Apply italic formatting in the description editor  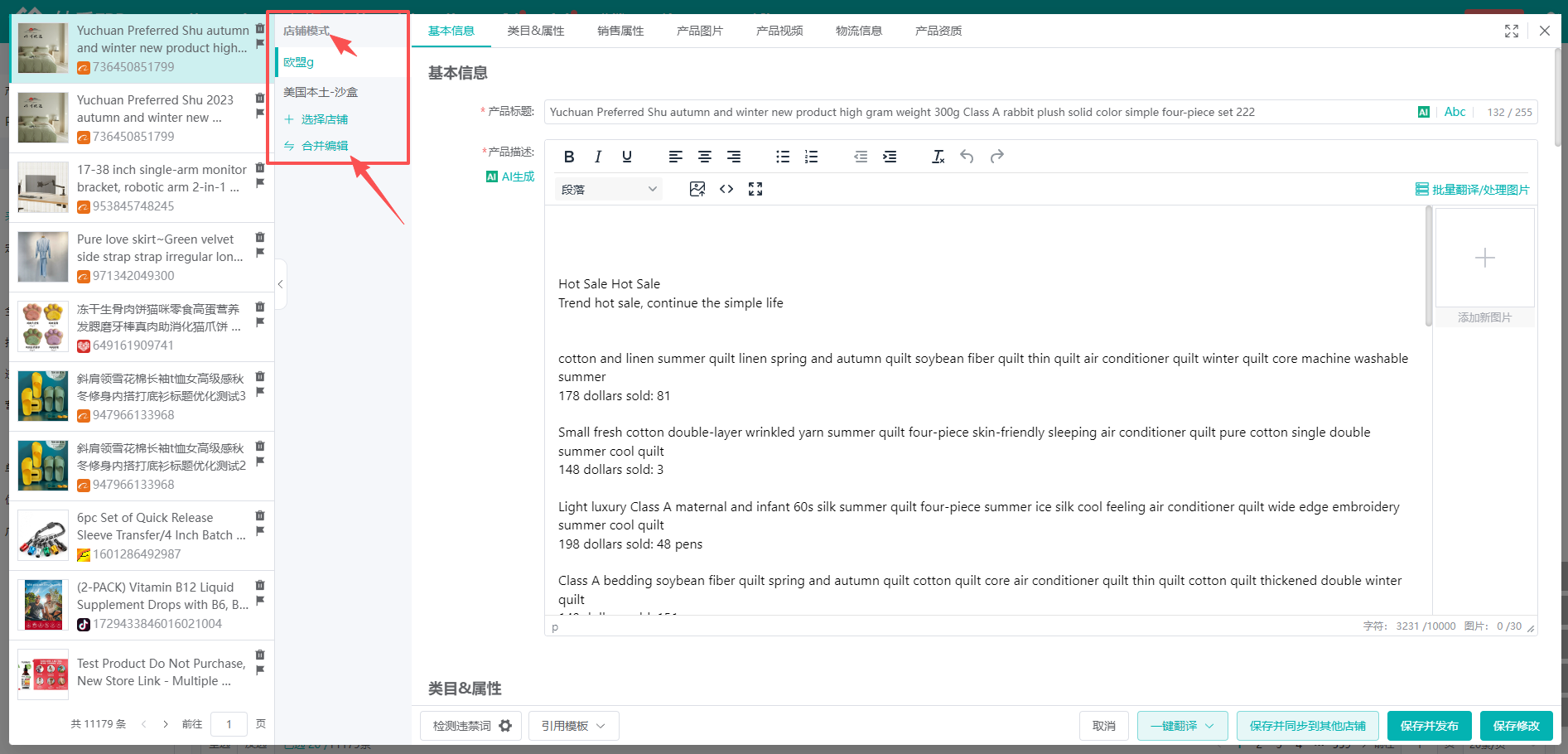pyautogui.click(x=598, y=156)
